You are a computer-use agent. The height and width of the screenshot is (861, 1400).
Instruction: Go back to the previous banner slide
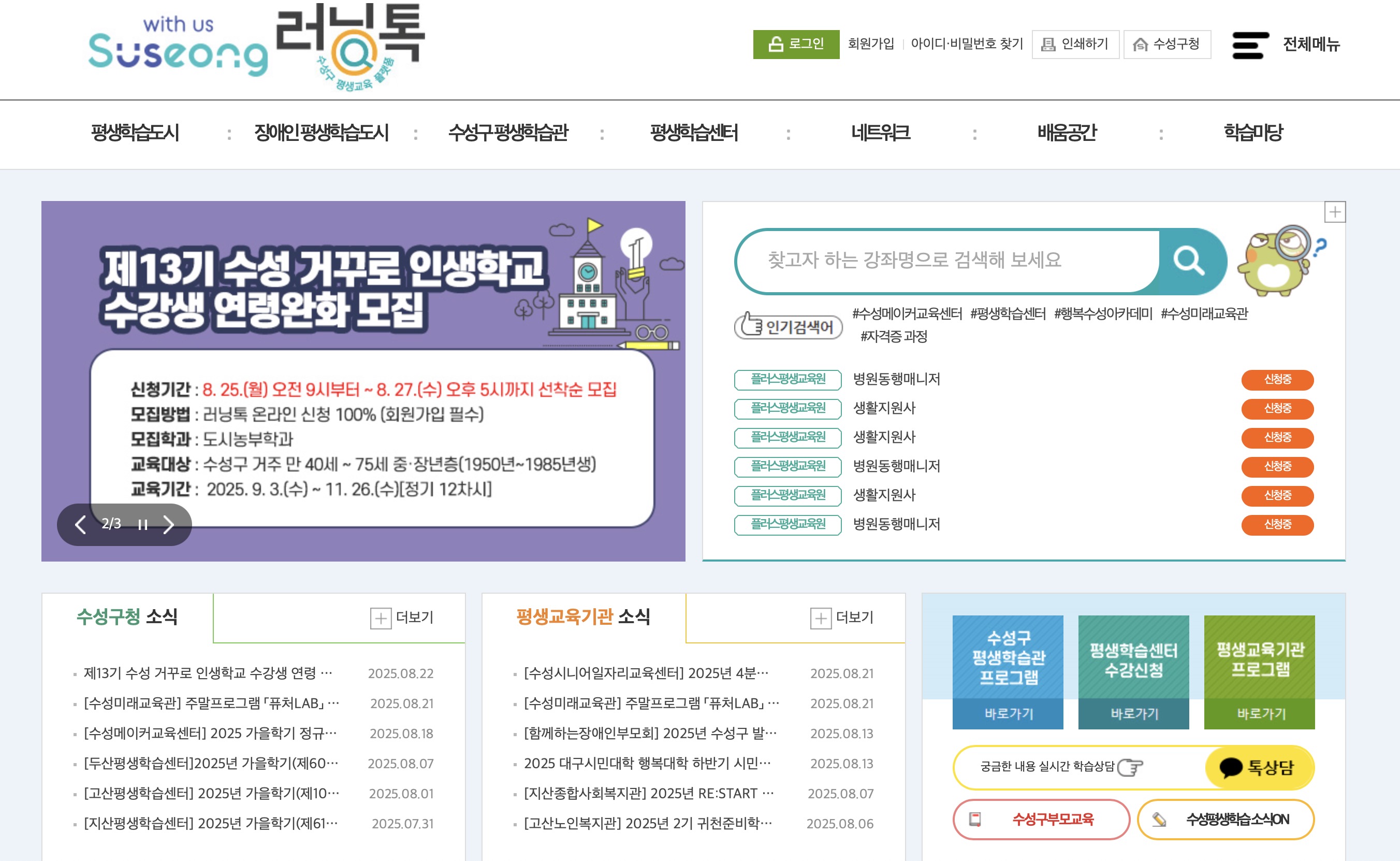click(80, 525)
